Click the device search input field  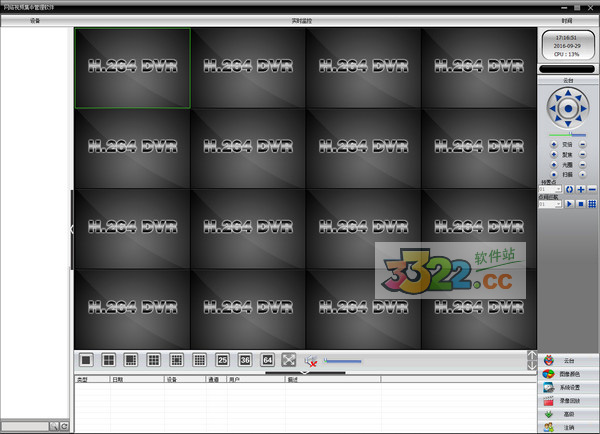coord(25,426)
